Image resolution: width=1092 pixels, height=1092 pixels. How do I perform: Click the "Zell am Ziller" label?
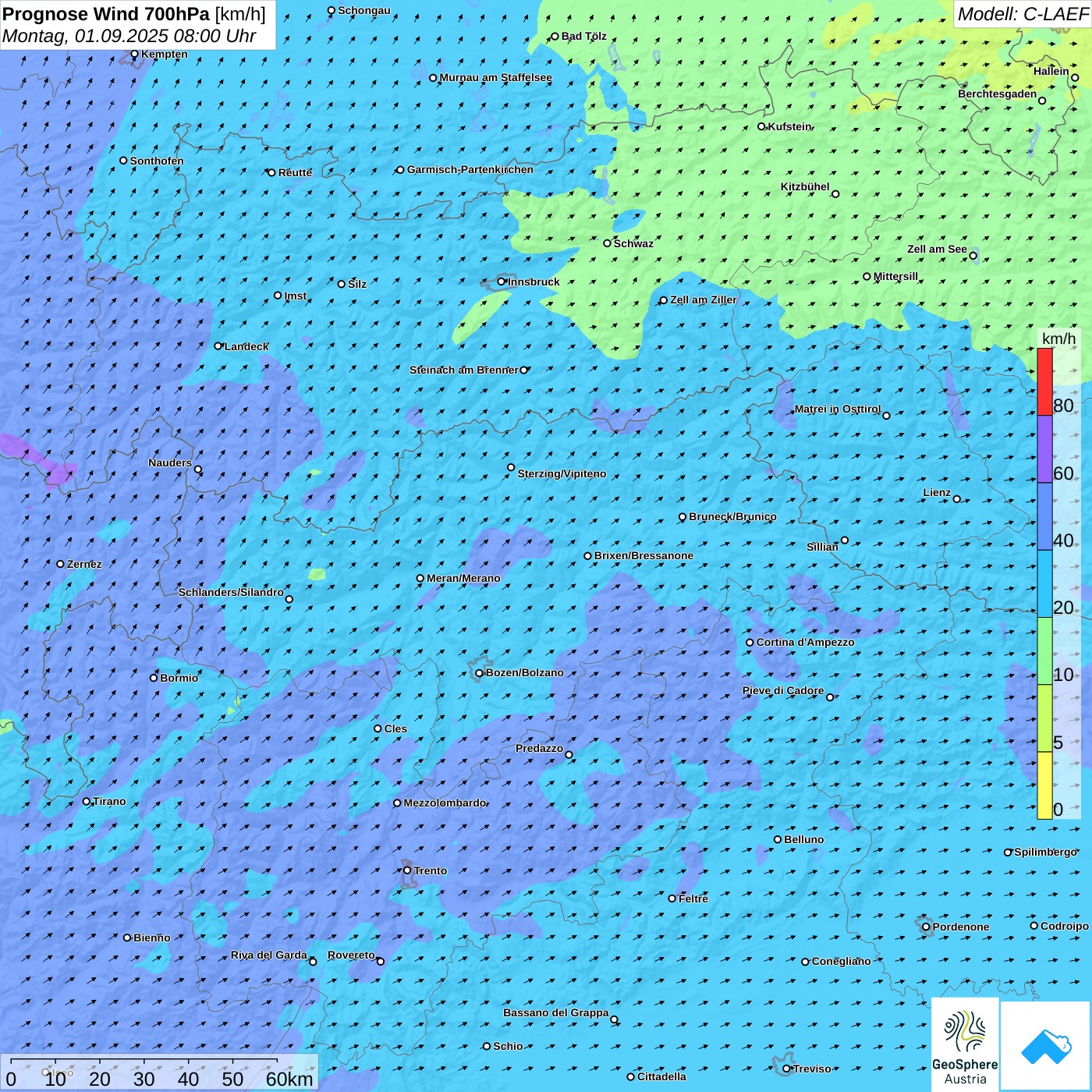point(704,300)
